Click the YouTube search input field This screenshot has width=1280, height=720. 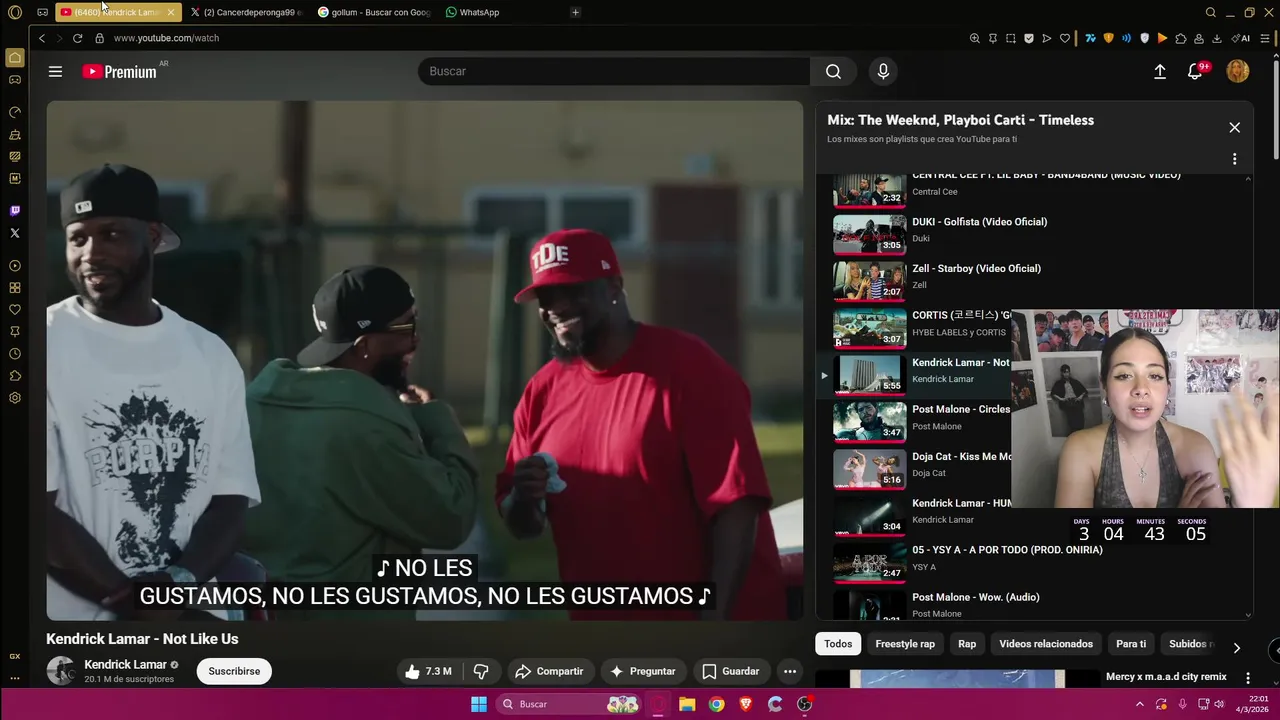[x=614, y=71]
